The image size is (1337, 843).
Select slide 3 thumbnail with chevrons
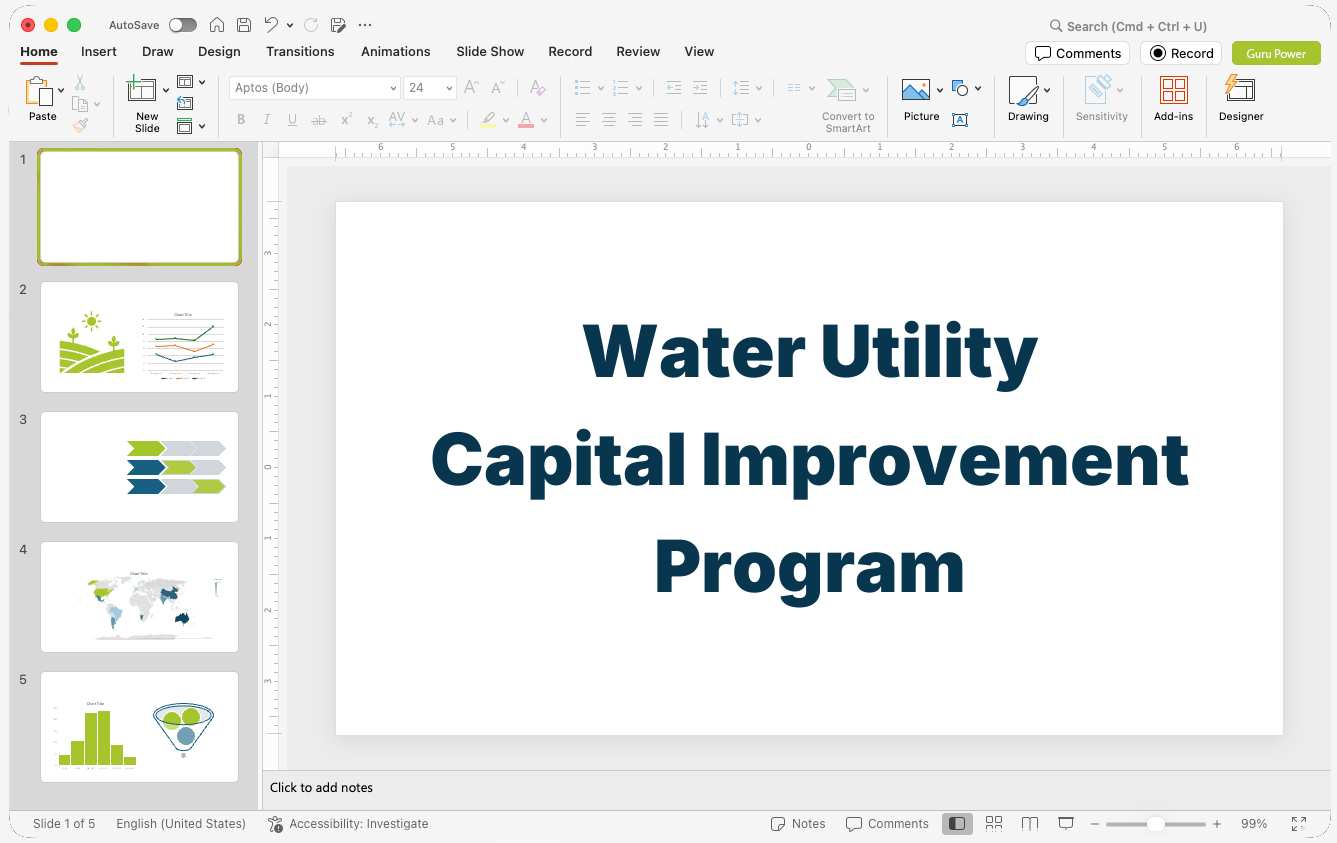tap(139, 467)
